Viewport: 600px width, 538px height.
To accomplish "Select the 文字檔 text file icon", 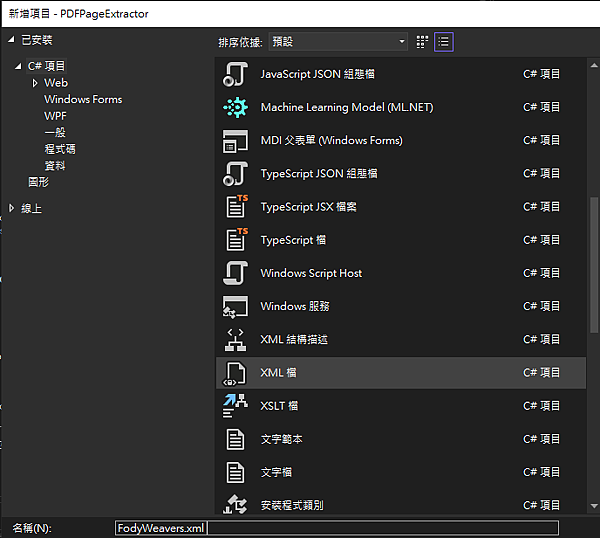I will 235,473.
